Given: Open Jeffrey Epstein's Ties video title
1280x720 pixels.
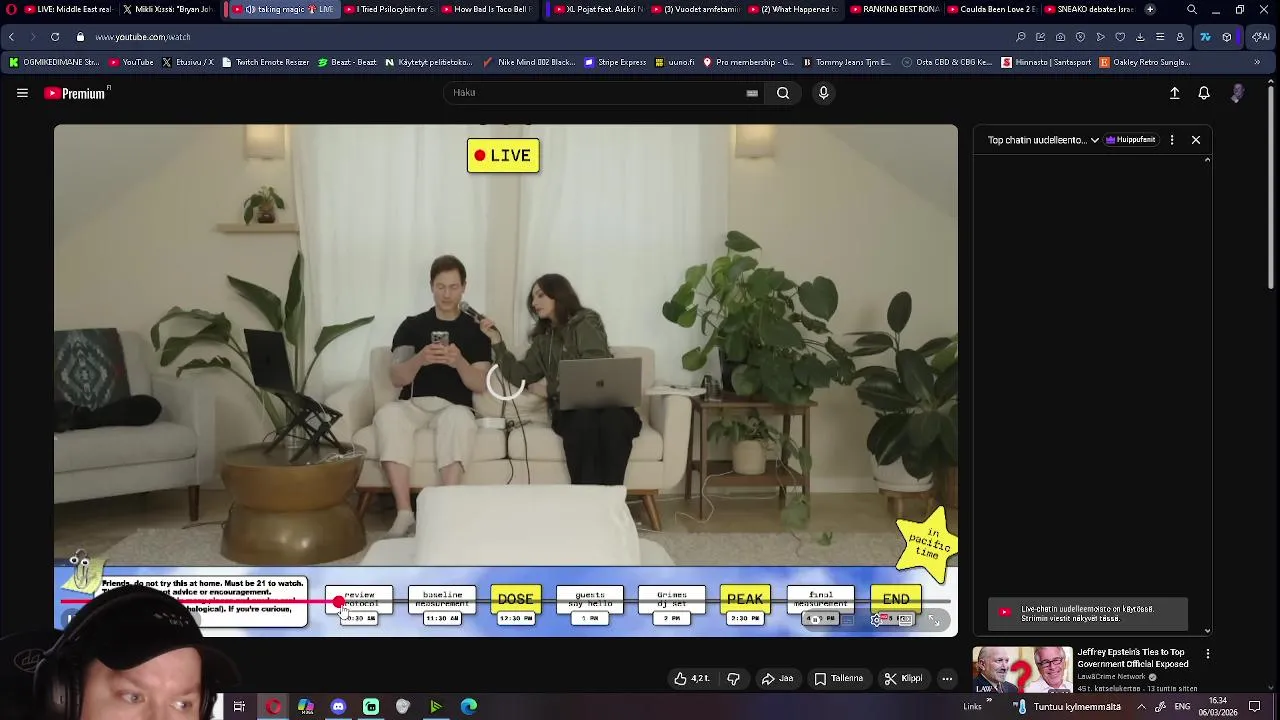Looking at the screenshot, I should (x=1132, y=658).
